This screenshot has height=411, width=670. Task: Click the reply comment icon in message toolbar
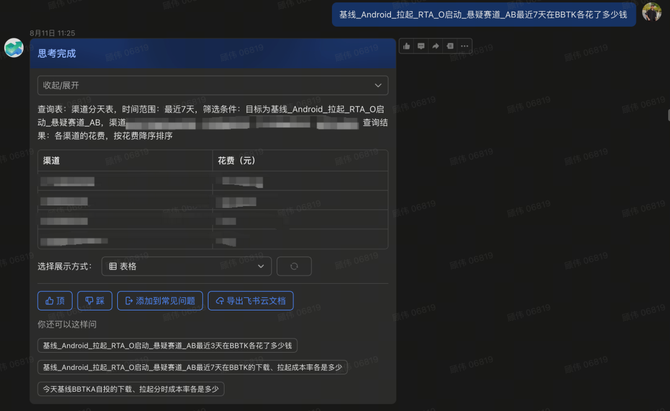pyautogui.click(x=421, y=46)
